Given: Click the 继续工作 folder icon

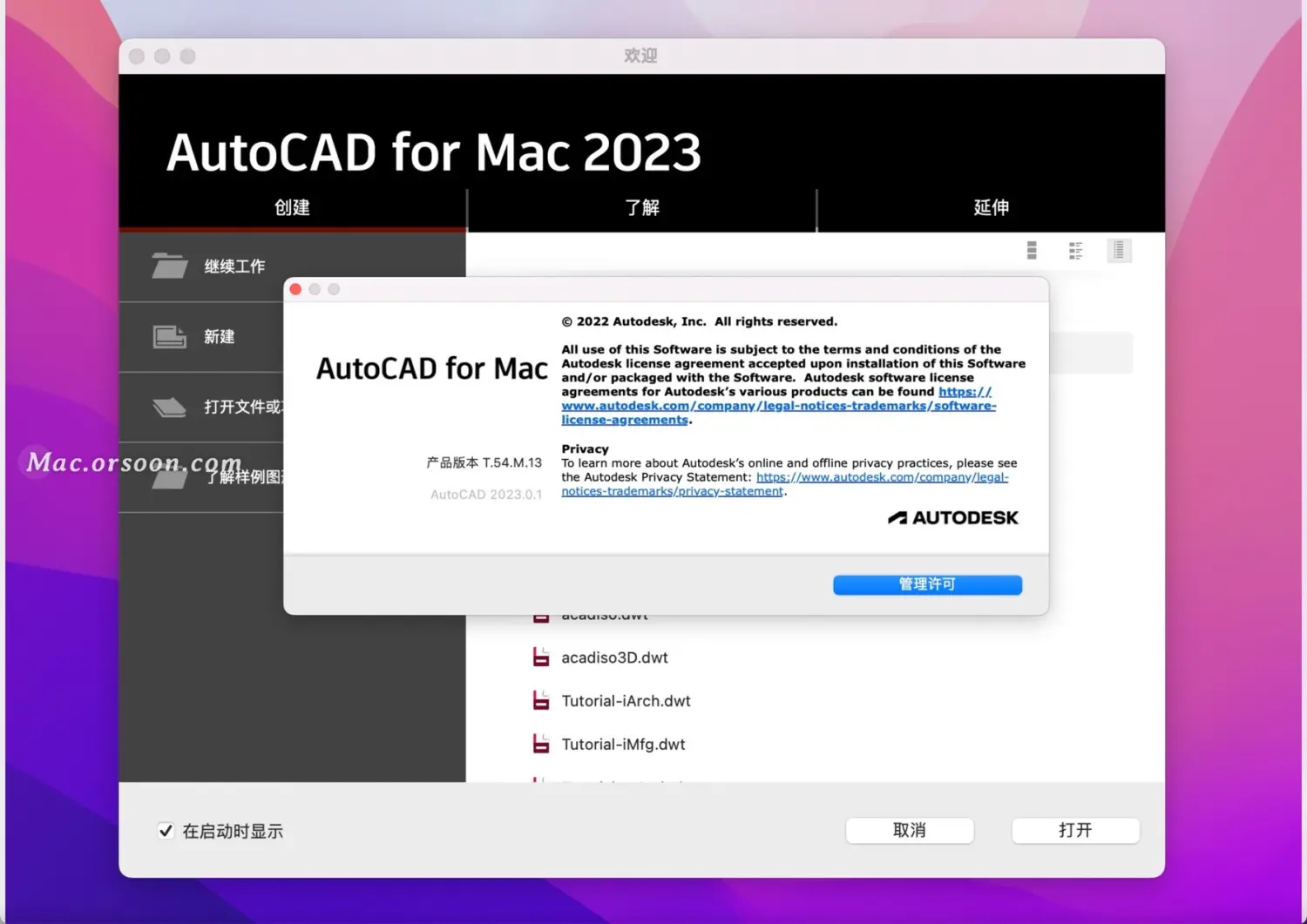Looking at the screenshot, I should pos(169,266).
